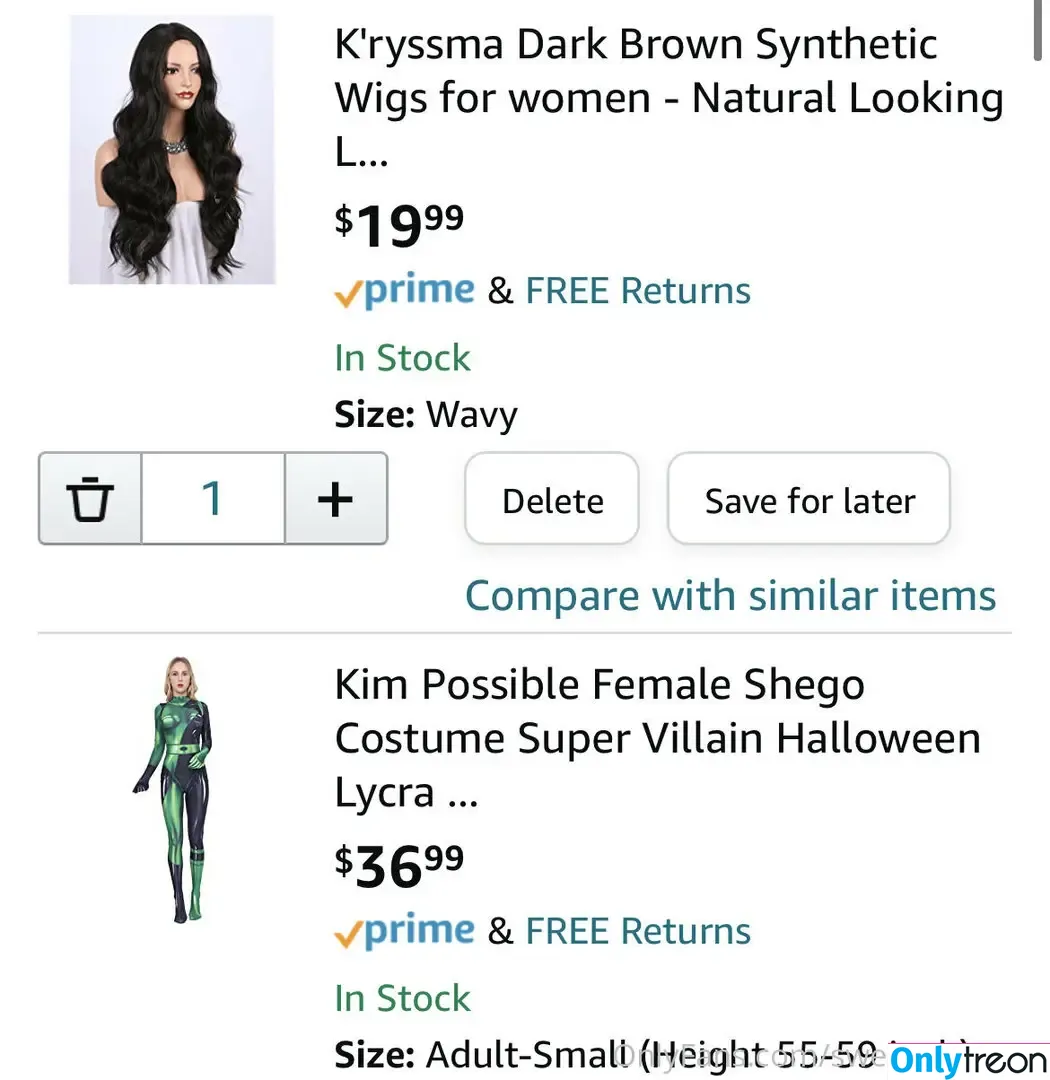The image size is (1050, 1080).
Task: Click the Onlytreon watermark logo
Action: pos(969,1061)
